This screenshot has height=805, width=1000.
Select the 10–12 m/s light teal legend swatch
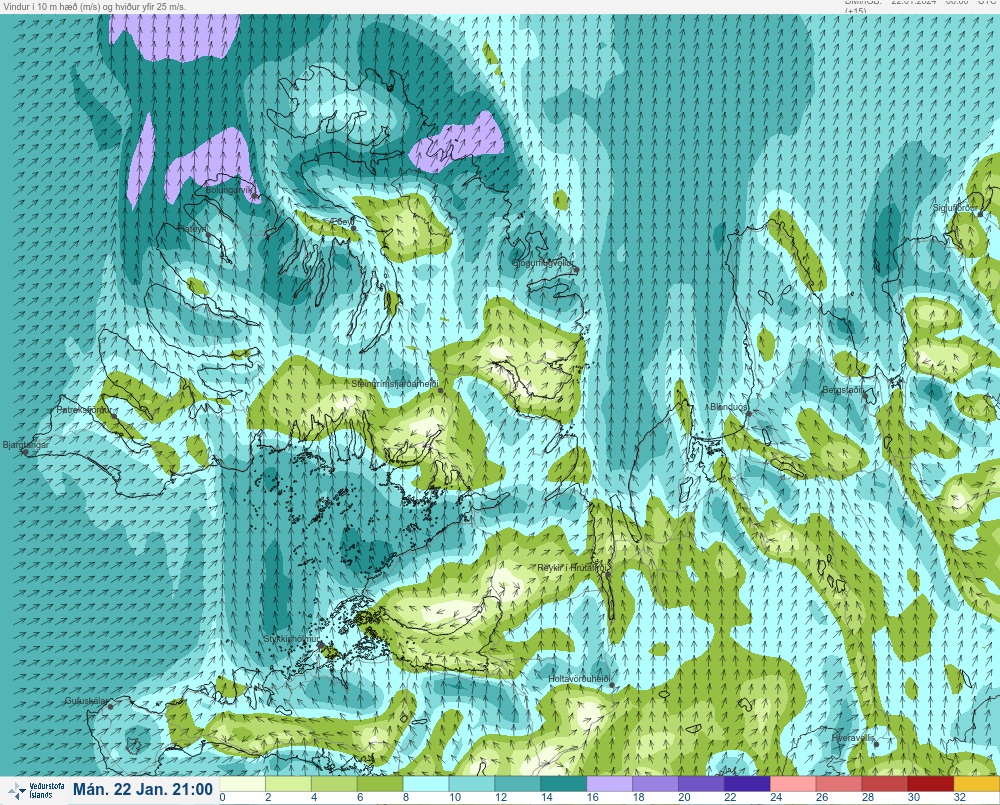(x=472, y=784)
